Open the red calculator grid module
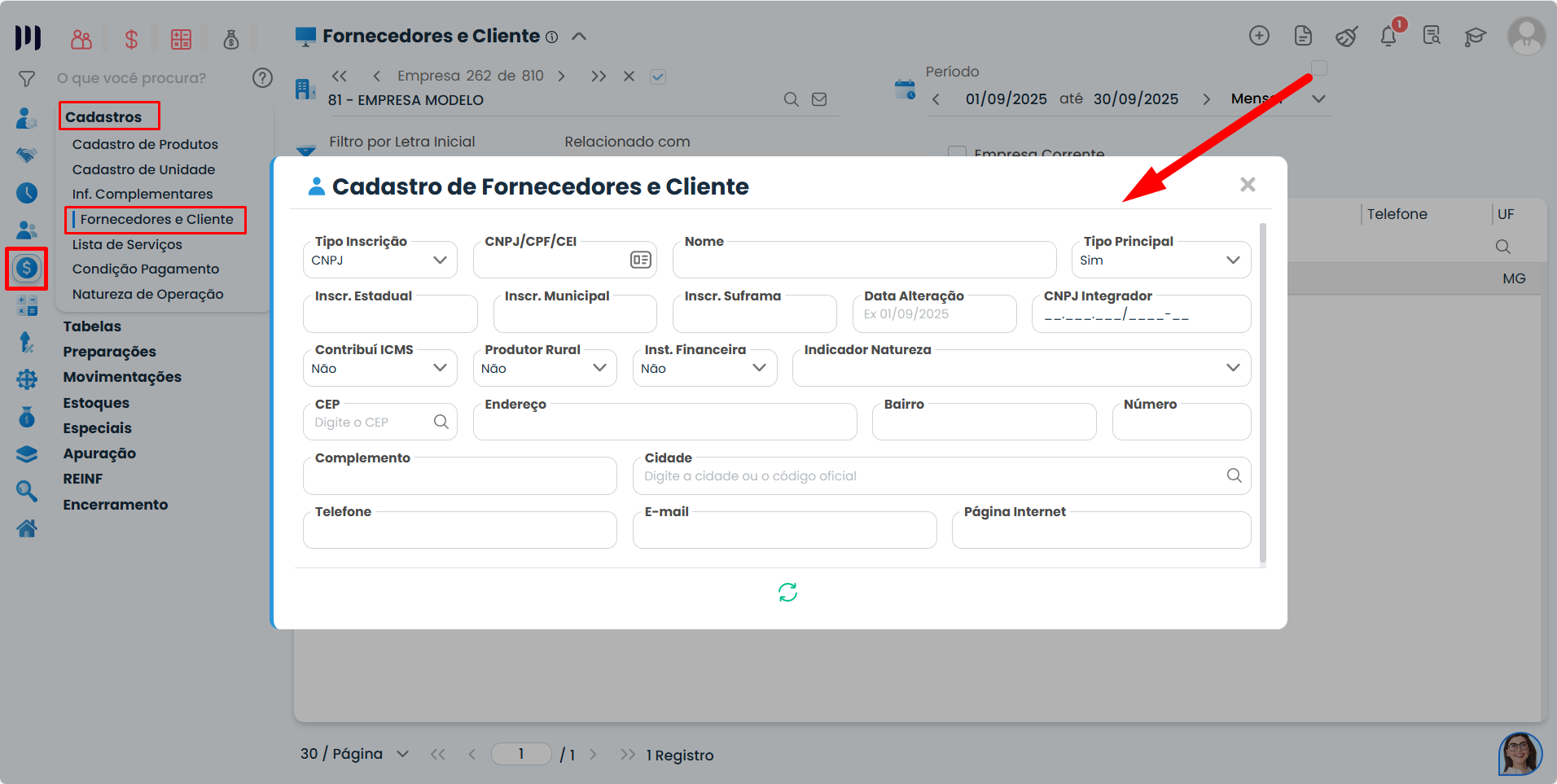Viewport: 1557px width, 784px height. (181, 39)
